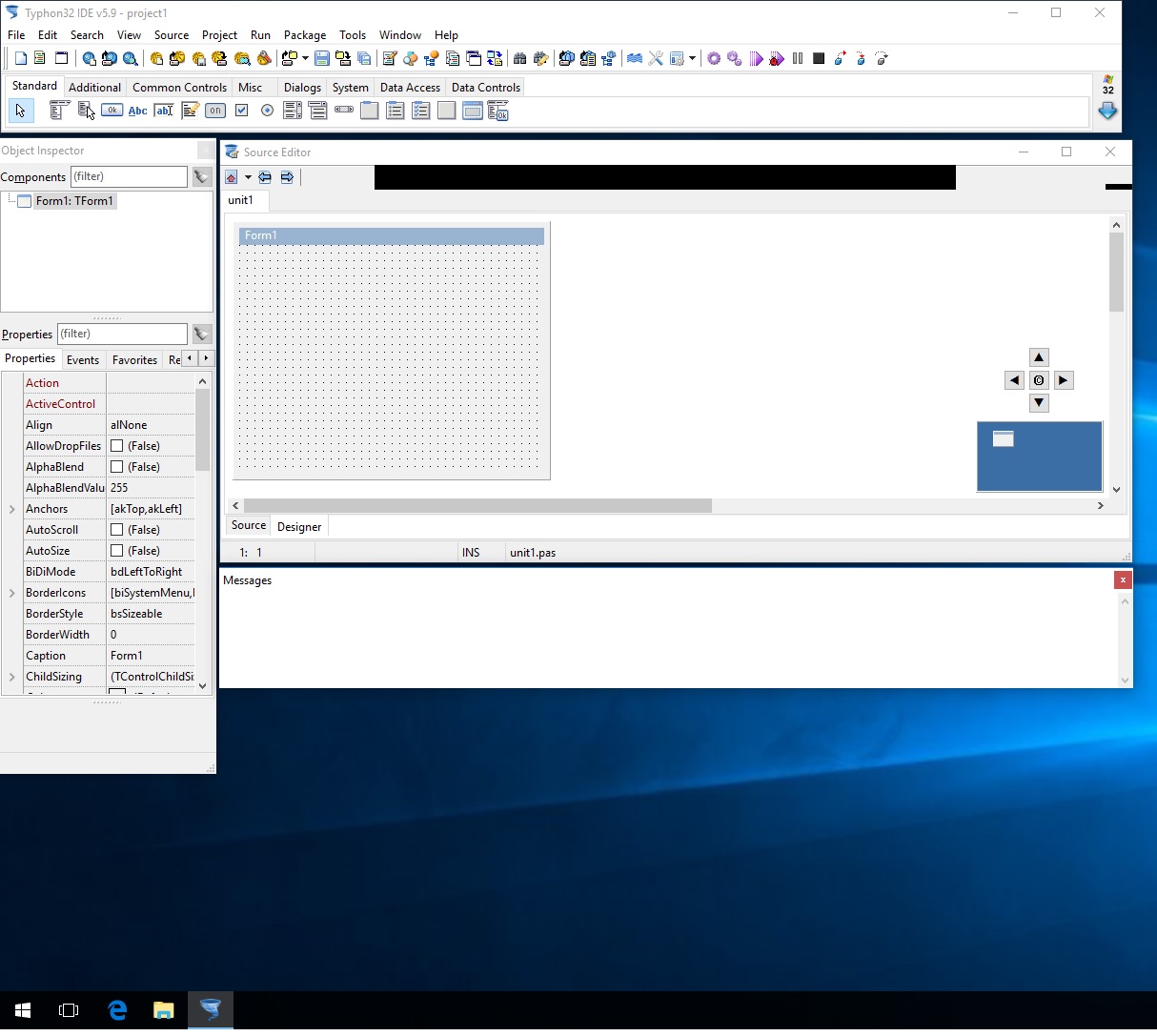The height and width of the screenshot is (1036, 1157).
Task: Open the Favorites tab in Object Inspector
Action: (x=134, y=360)
